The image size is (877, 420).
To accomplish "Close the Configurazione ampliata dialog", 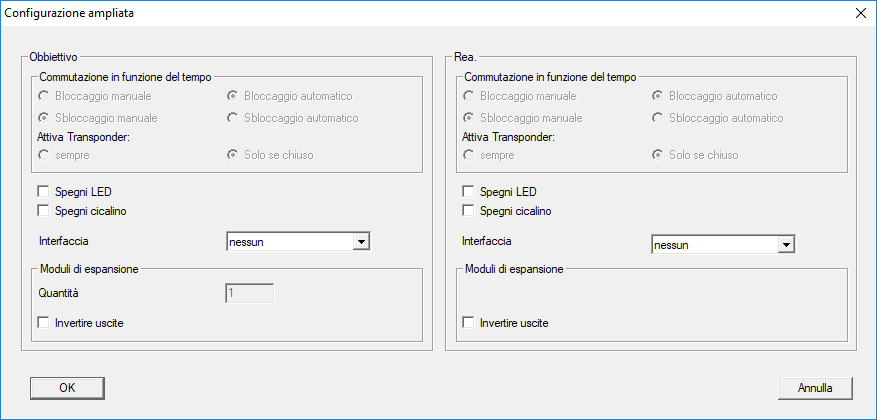I will point(860,13).
